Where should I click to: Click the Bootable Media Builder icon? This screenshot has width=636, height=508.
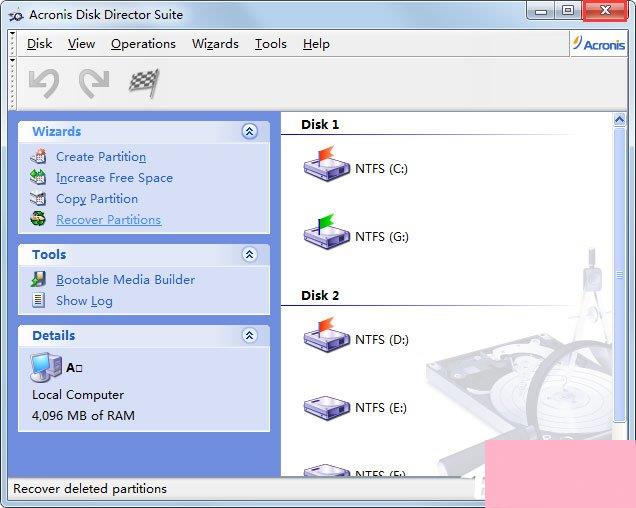coord(38,279)
